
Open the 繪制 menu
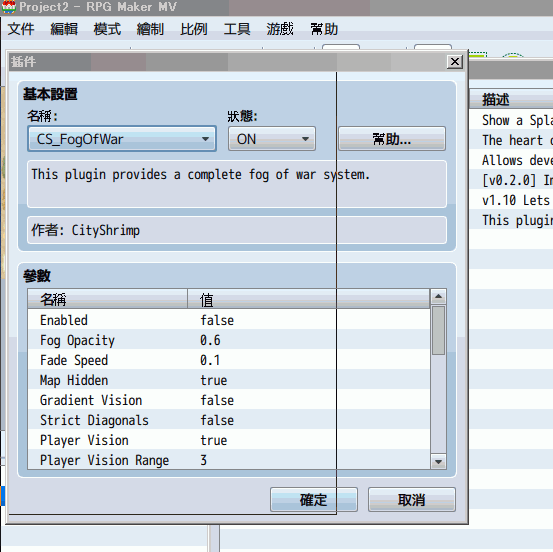151,29
